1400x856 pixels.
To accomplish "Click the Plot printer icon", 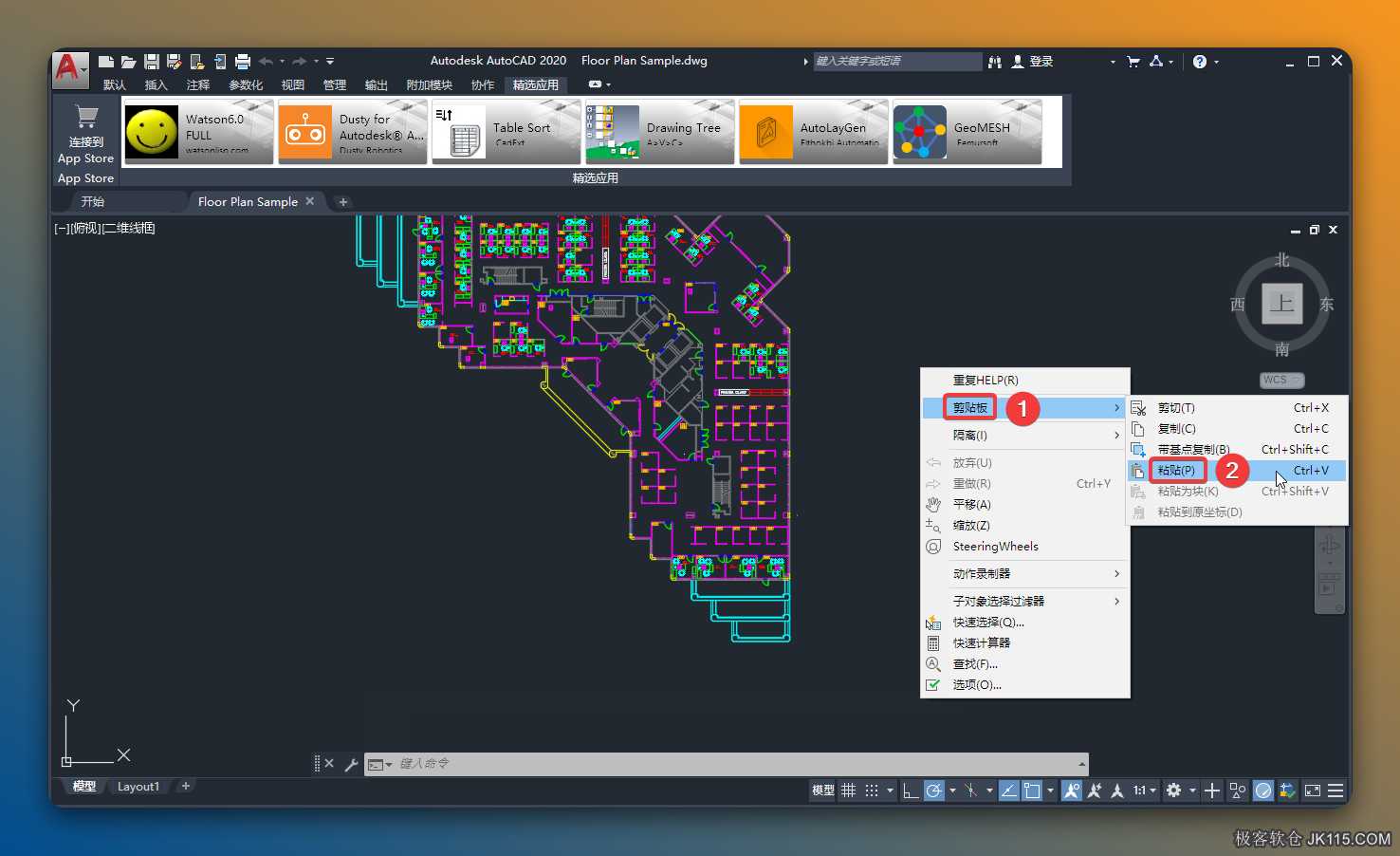I will [x=243, y=62].
